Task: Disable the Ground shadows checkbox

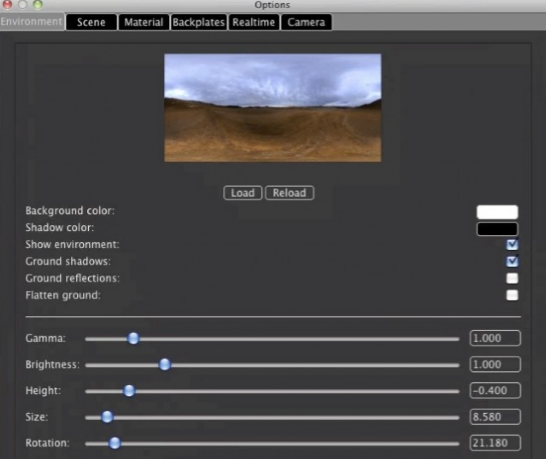Action: coord(512,261)
